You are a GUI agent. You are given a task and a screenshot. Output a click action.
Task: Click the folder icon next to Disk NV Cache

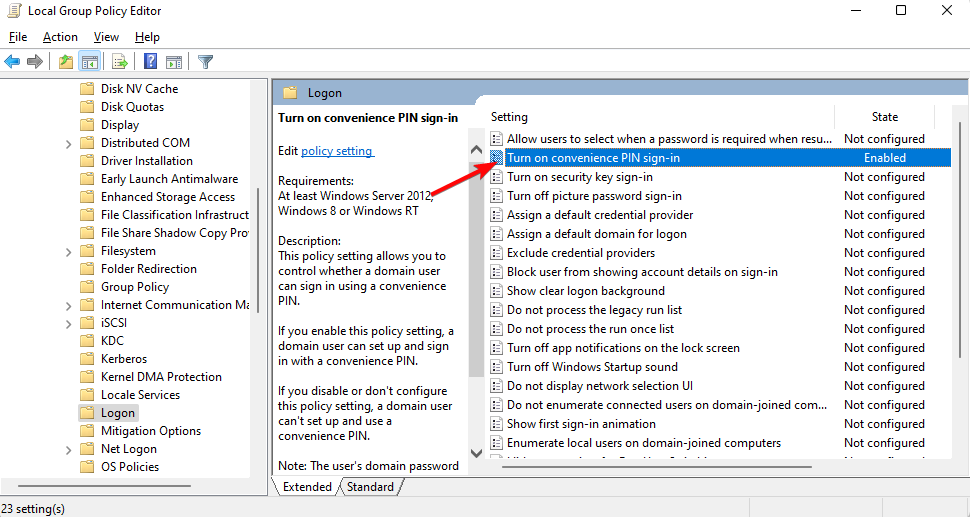pos(87,88)
